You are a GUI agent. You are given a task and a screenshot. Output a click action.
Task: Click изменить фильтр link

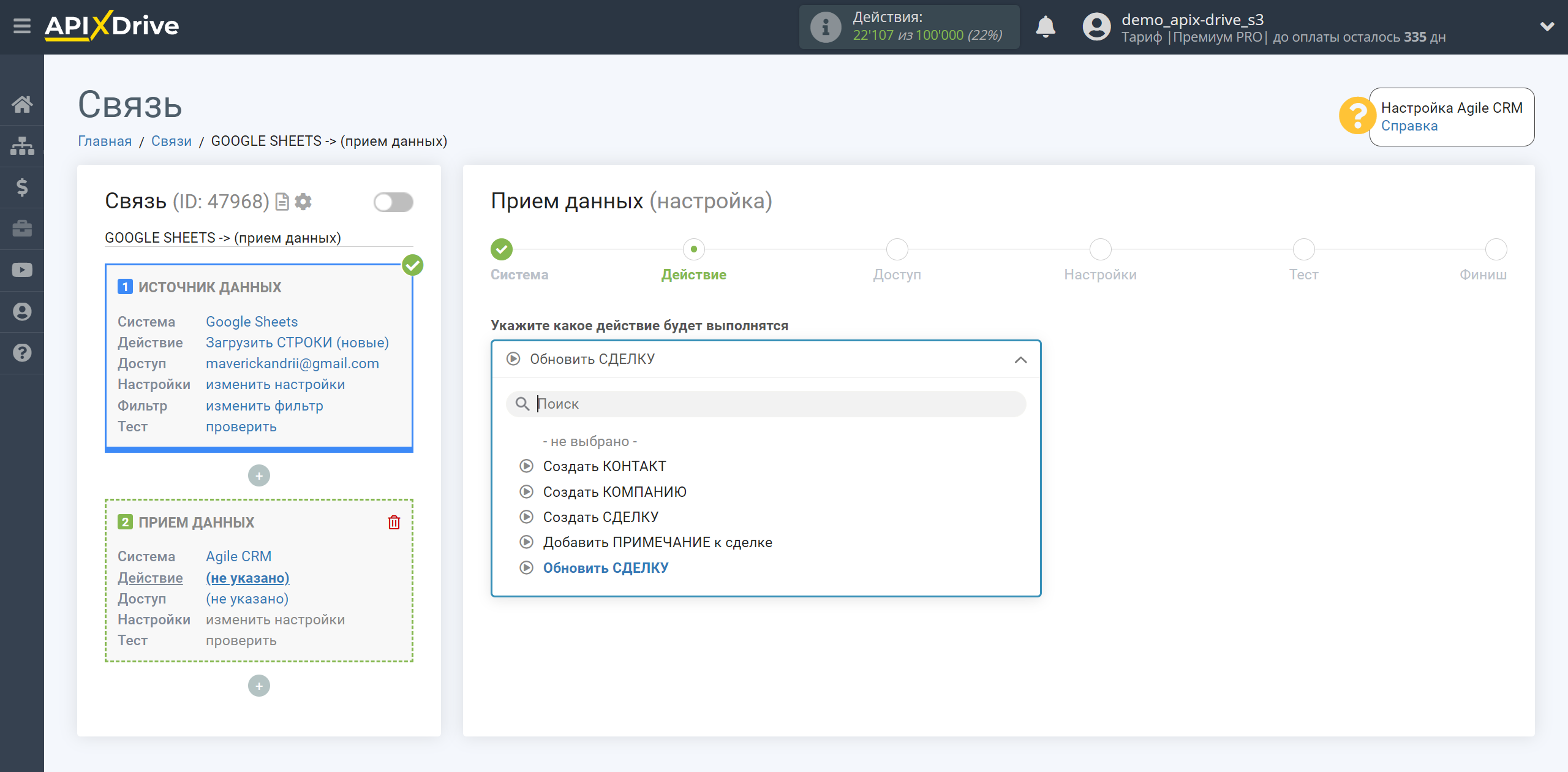point(265,406)
